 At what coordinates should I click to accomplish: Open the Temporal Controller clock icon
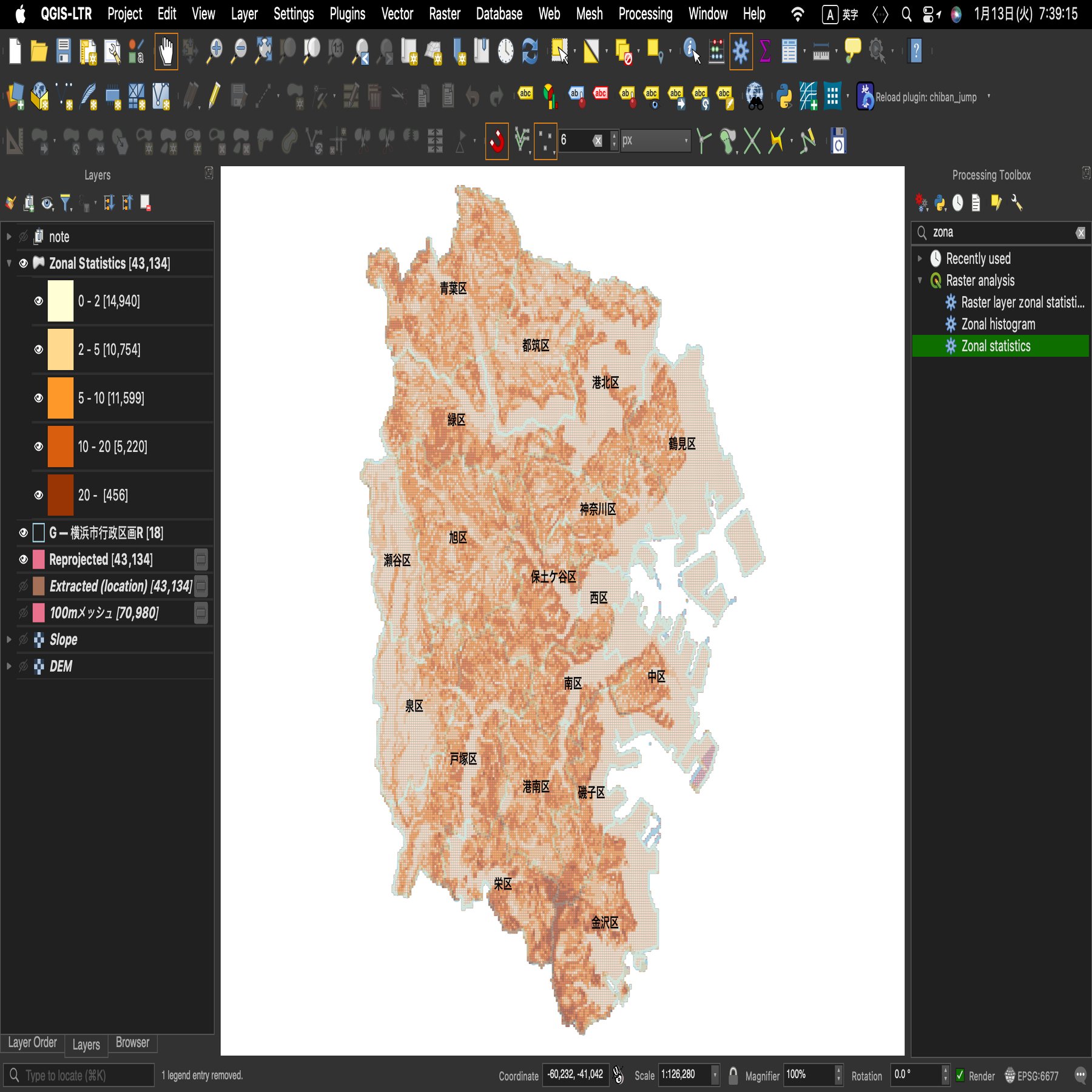(505, 51)
